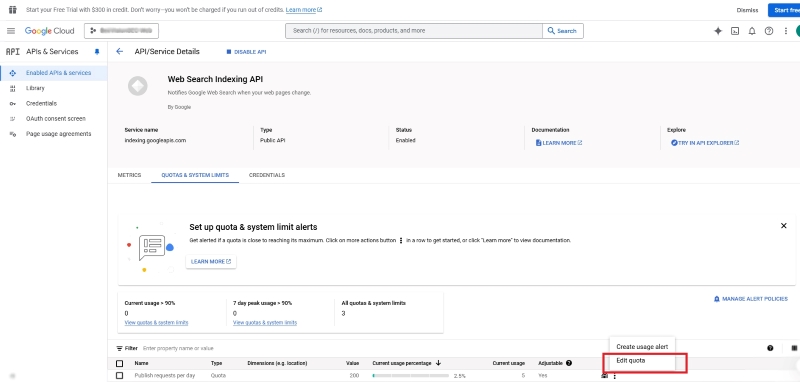Switch to the Metrics tab
Viewport: 800px width, 382px height.
click(x=129, y=175)
